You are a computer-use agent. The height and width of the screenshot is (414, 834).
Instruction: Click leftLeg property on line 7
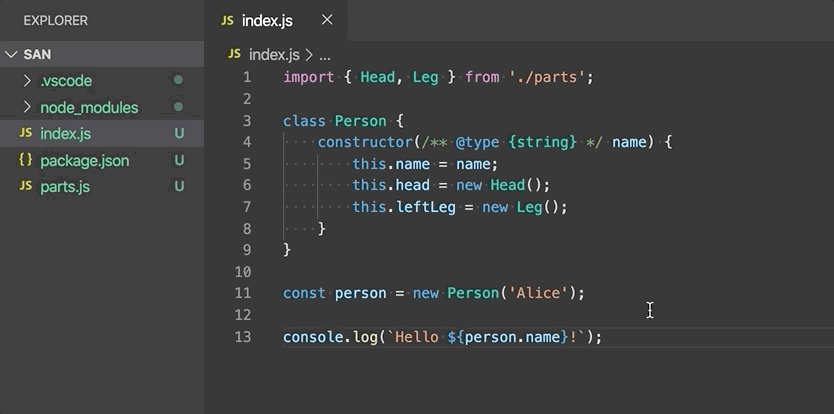tap(426, 207)
